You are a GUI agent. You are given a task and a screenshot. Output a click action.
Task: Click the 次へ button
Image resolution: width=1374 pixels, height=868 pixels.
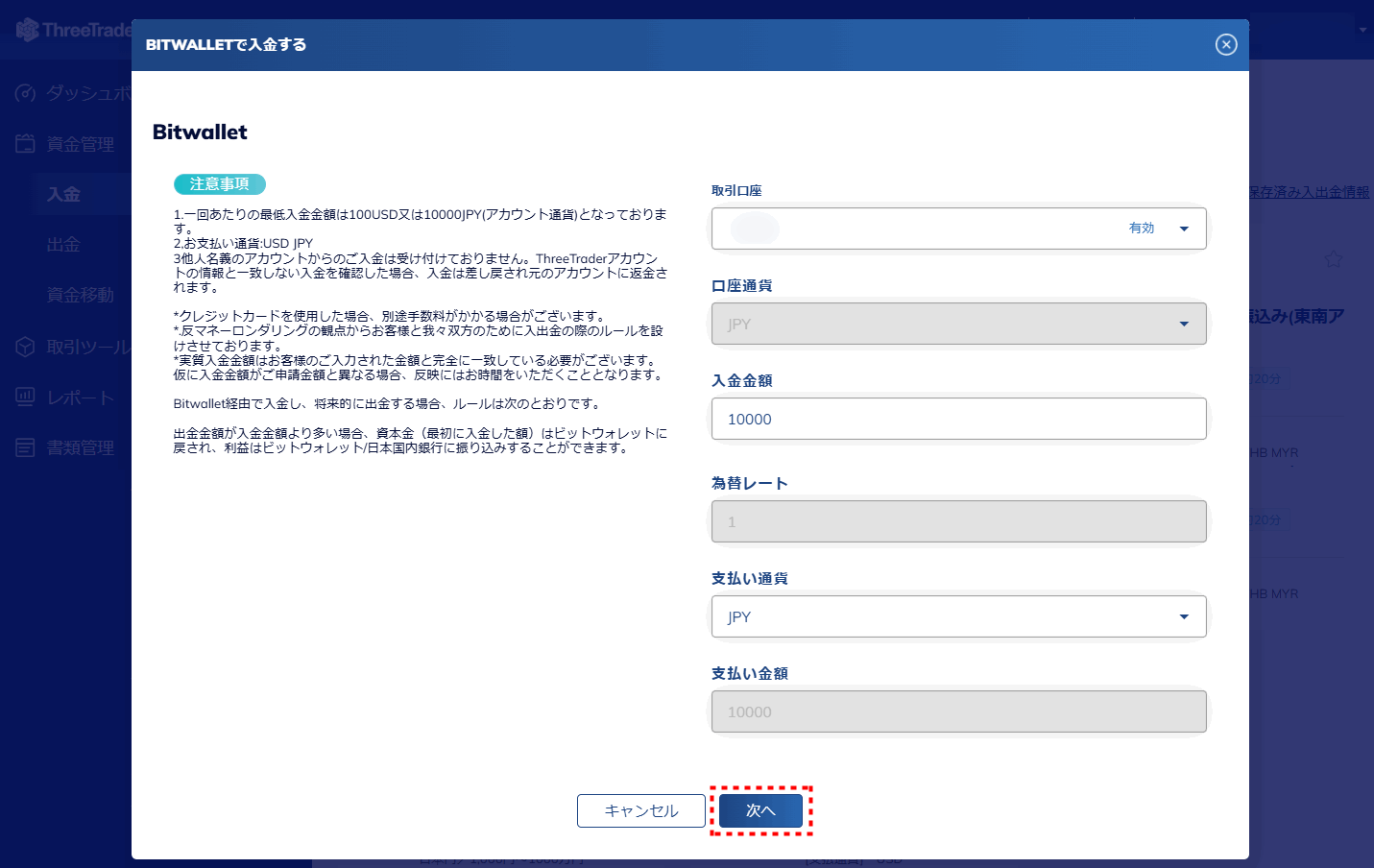coord(760,810)
